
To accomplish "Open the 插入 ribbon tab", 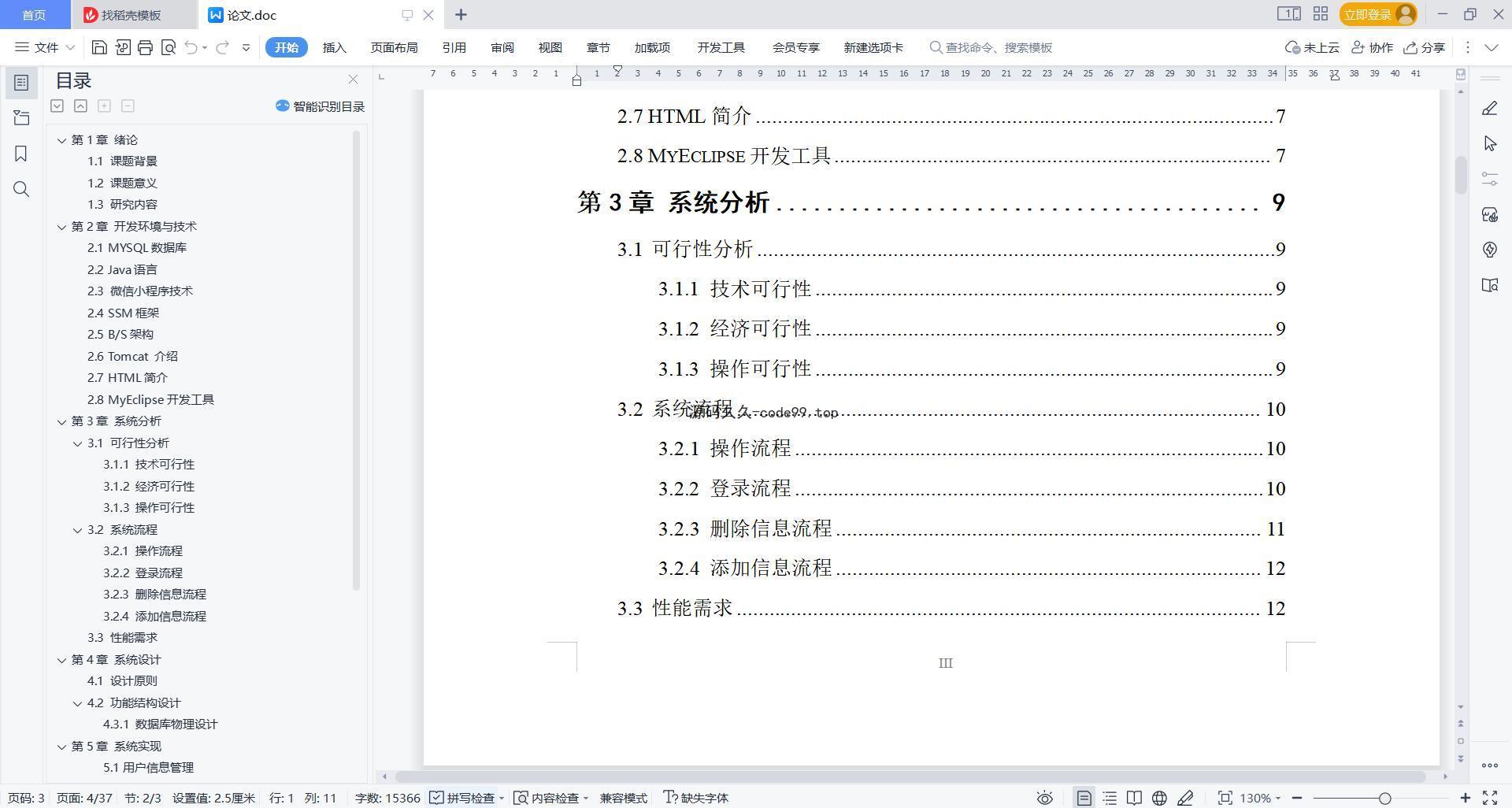I will click(x=334, y=47).
